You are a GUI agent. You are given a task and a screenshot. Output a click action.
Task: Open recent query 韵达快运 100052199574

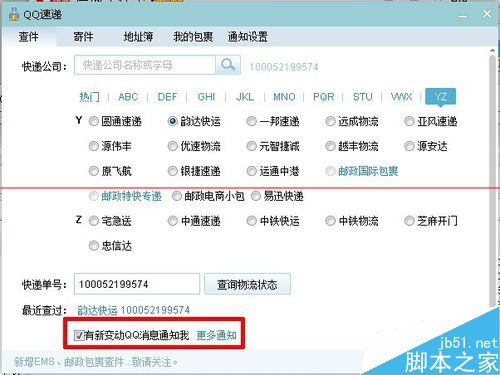[x=133, y=310]
